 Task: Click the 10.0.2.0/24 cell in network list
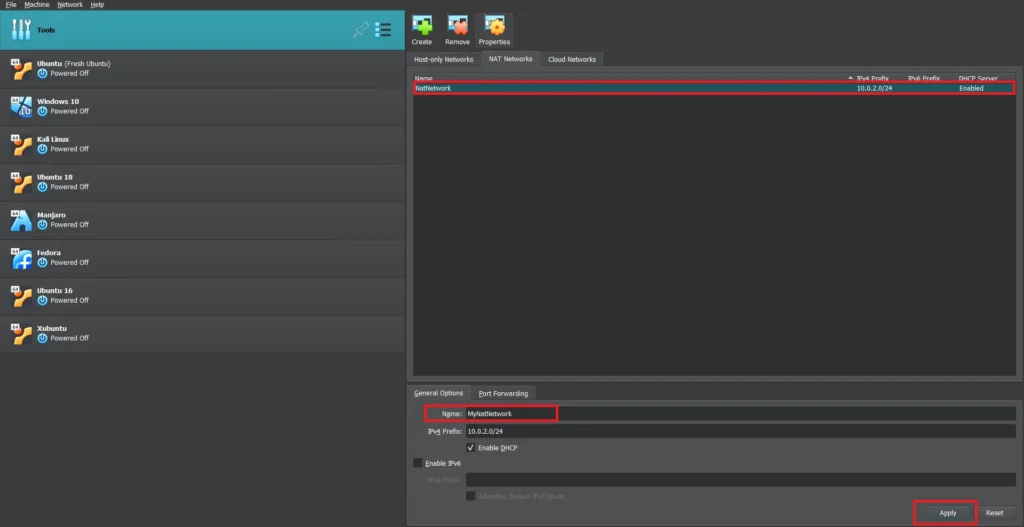click(x=874, y=88)
